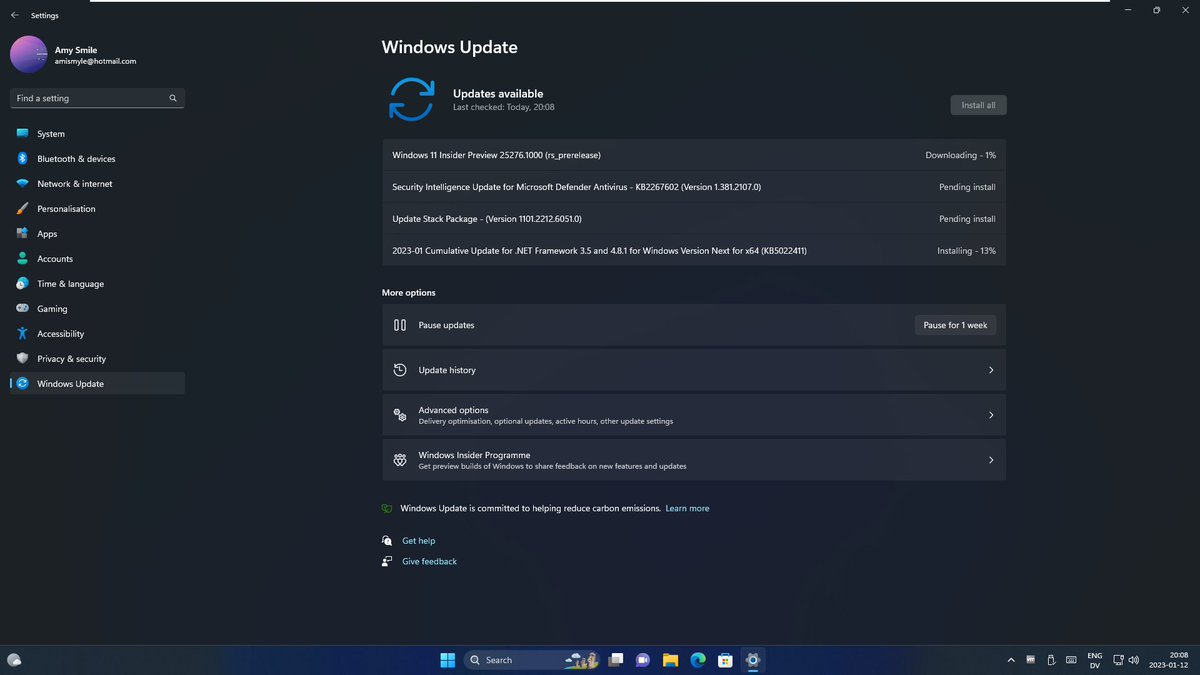Open Microsoft Store from the taskbar

pyautogui.click(x=725, y=660)
